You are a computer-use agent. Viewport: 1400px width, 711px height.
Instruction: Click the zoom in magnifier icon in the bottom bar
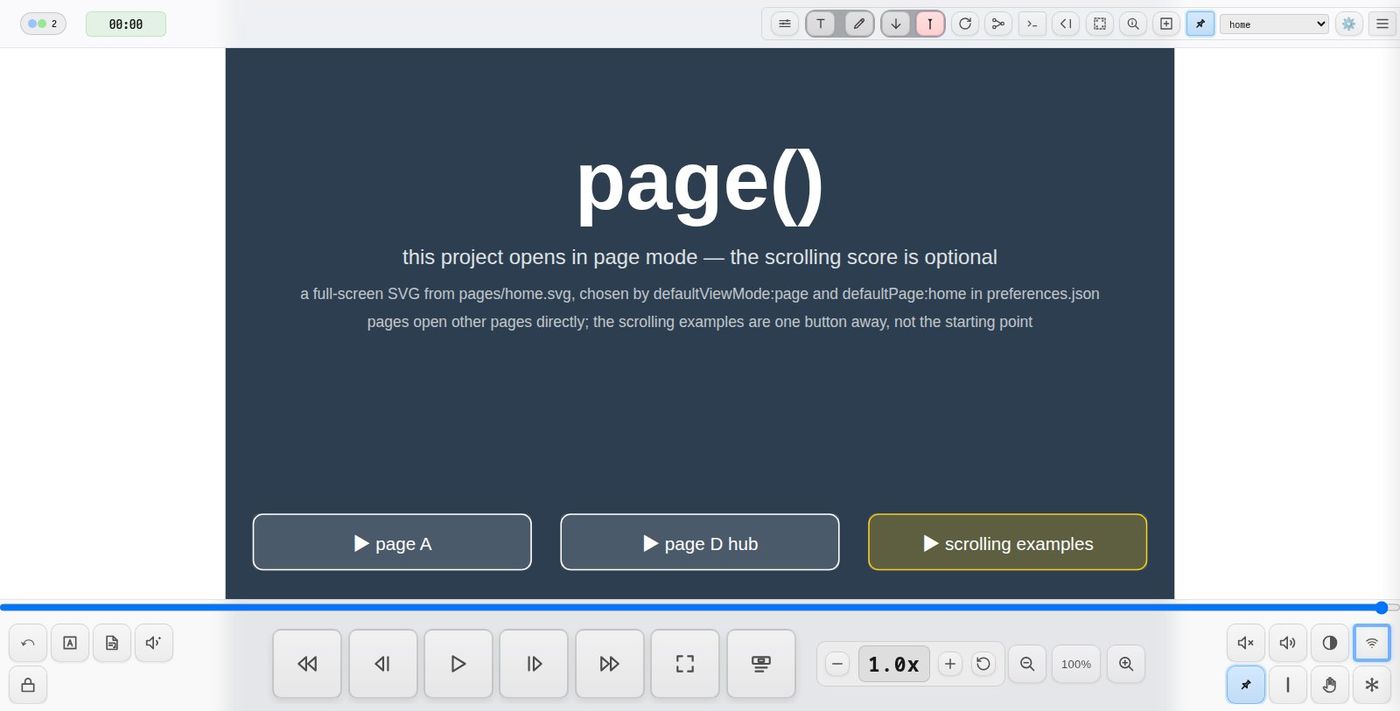[x=1126, y=664]
